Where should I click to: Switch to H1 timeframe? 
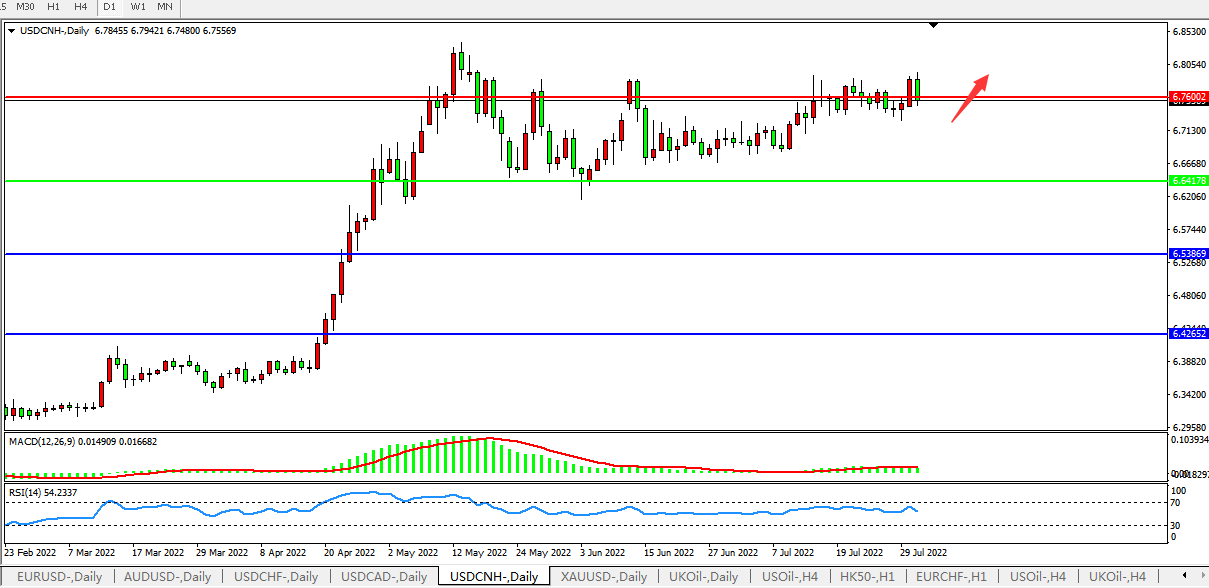click(x=54, y=7)
